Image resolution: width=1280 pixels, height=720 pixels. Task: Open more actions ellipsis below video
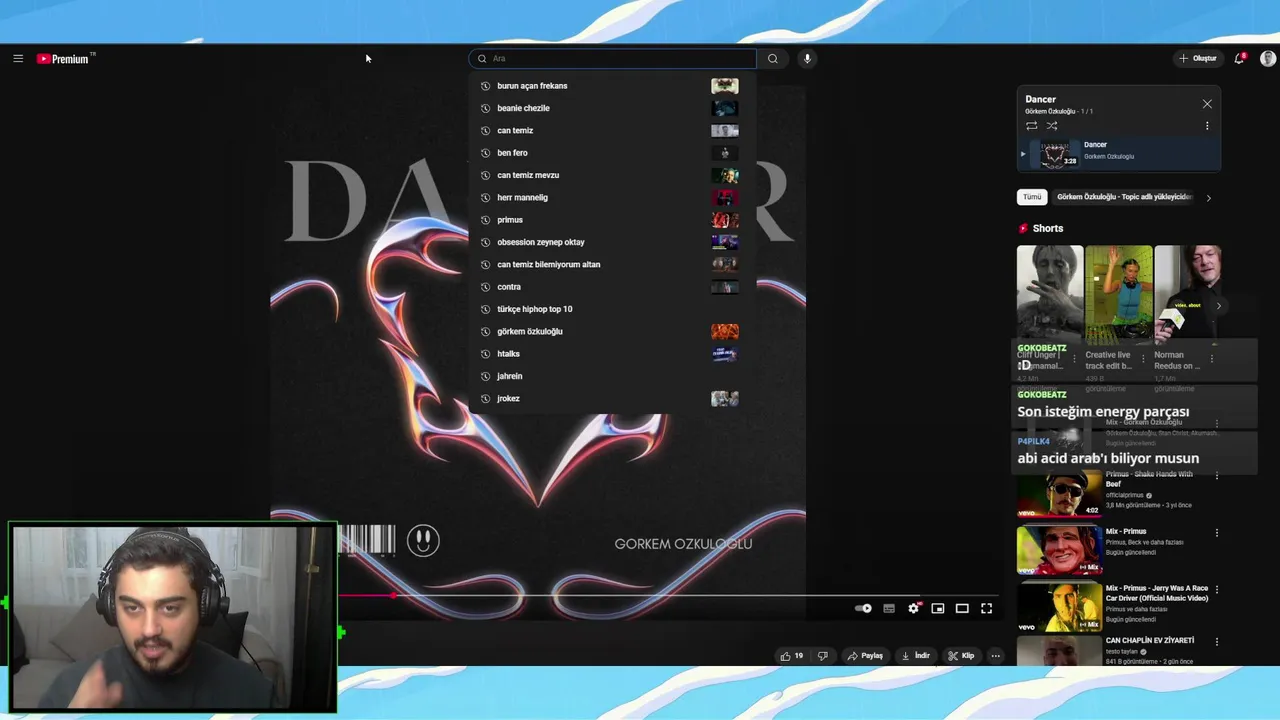click(x=995, y=656)
